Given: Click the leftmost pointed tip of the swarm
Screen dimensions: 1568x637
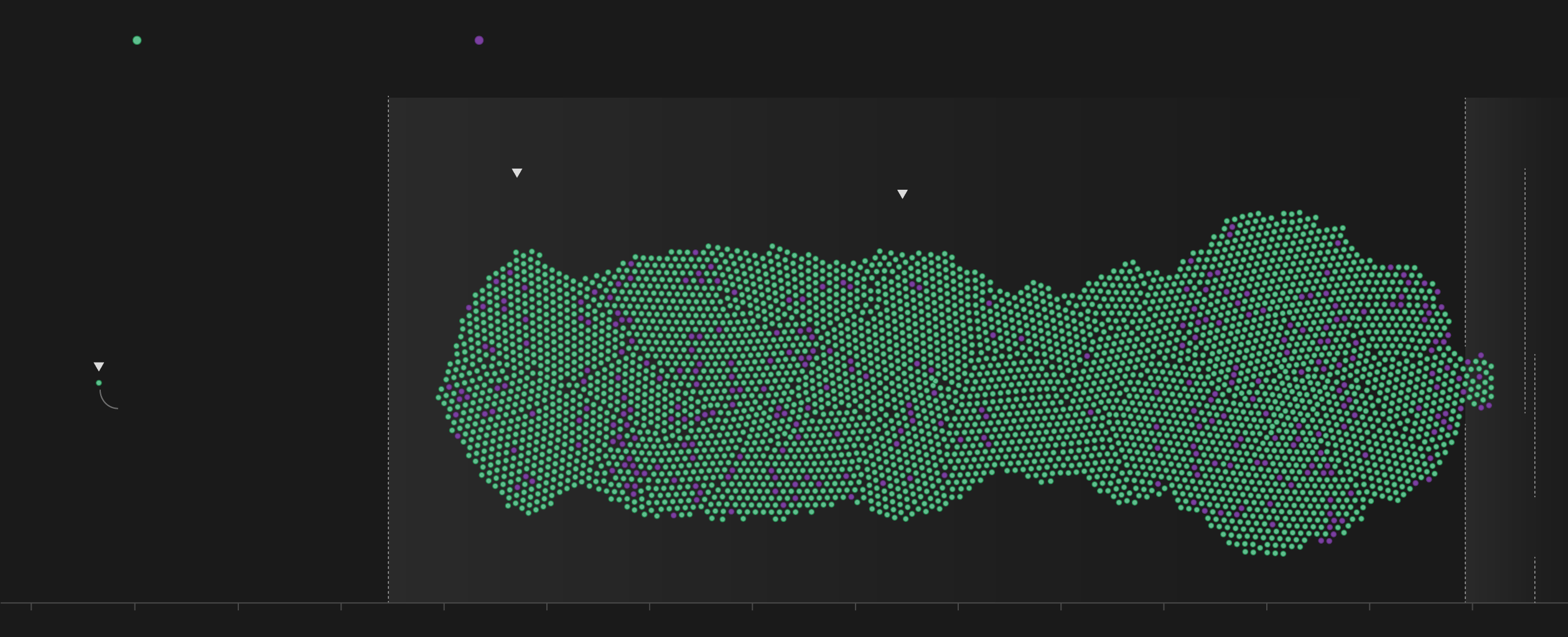Looking at the screenshot, I should pos(439,397).
